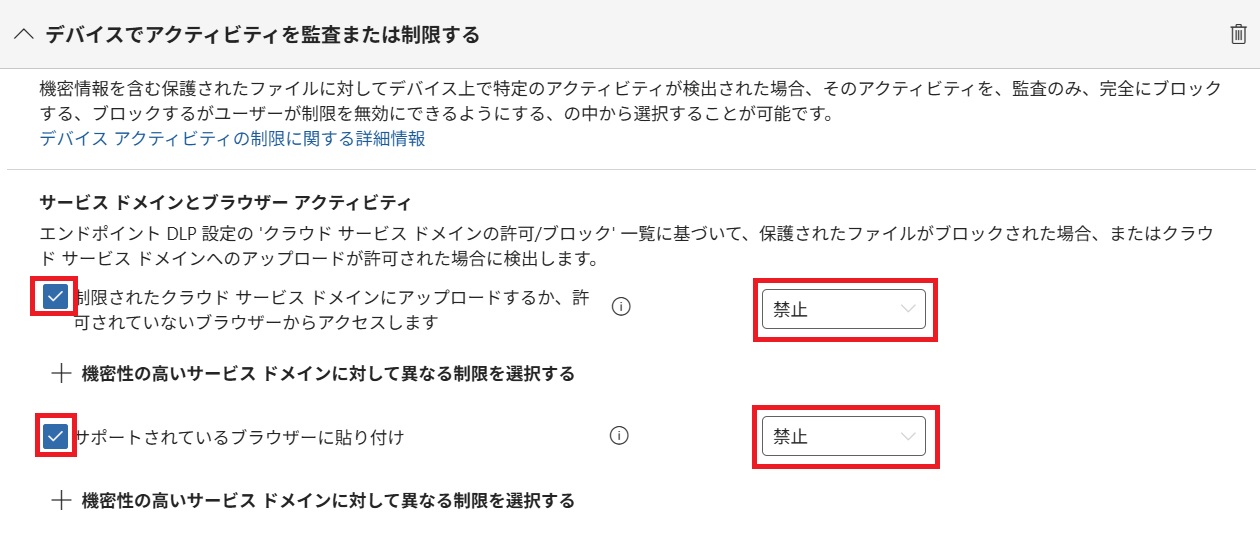Collapse the デバイスでアクティビティを監査または制限する section chevron

23,35
